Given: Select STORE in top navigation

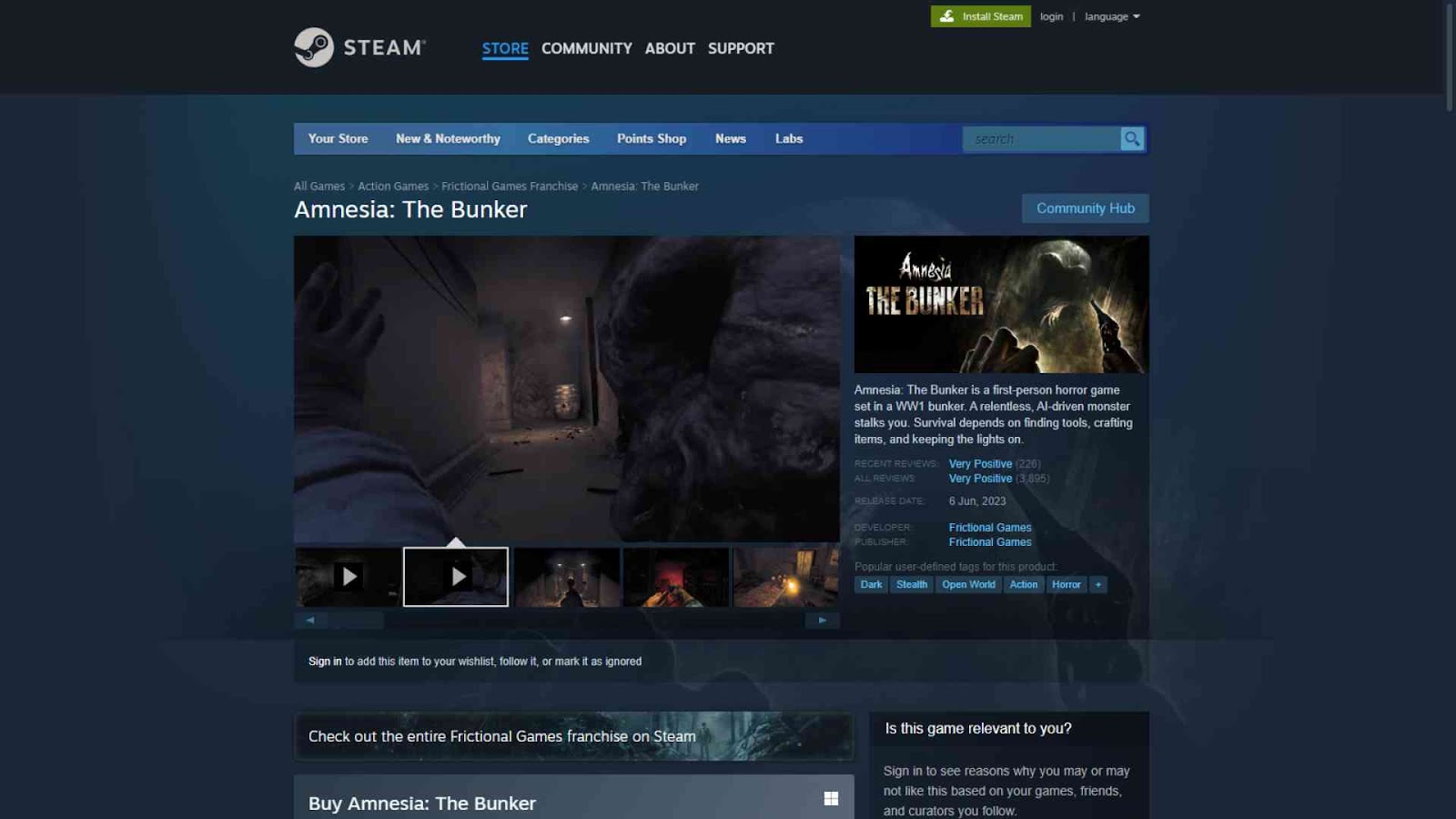Looking at the screenshot, I should pos(505,48).
